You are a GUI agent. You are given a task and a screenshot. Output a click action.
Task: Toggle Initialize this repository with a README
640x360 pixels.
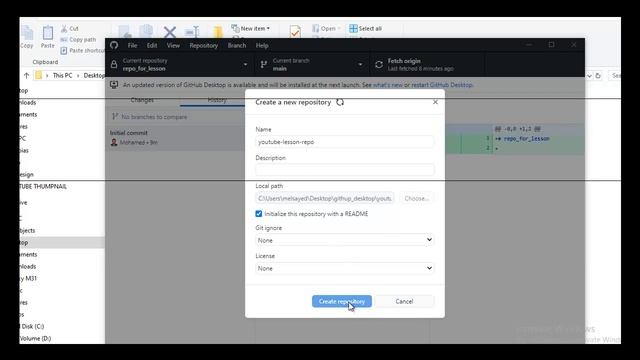(259, 214)
